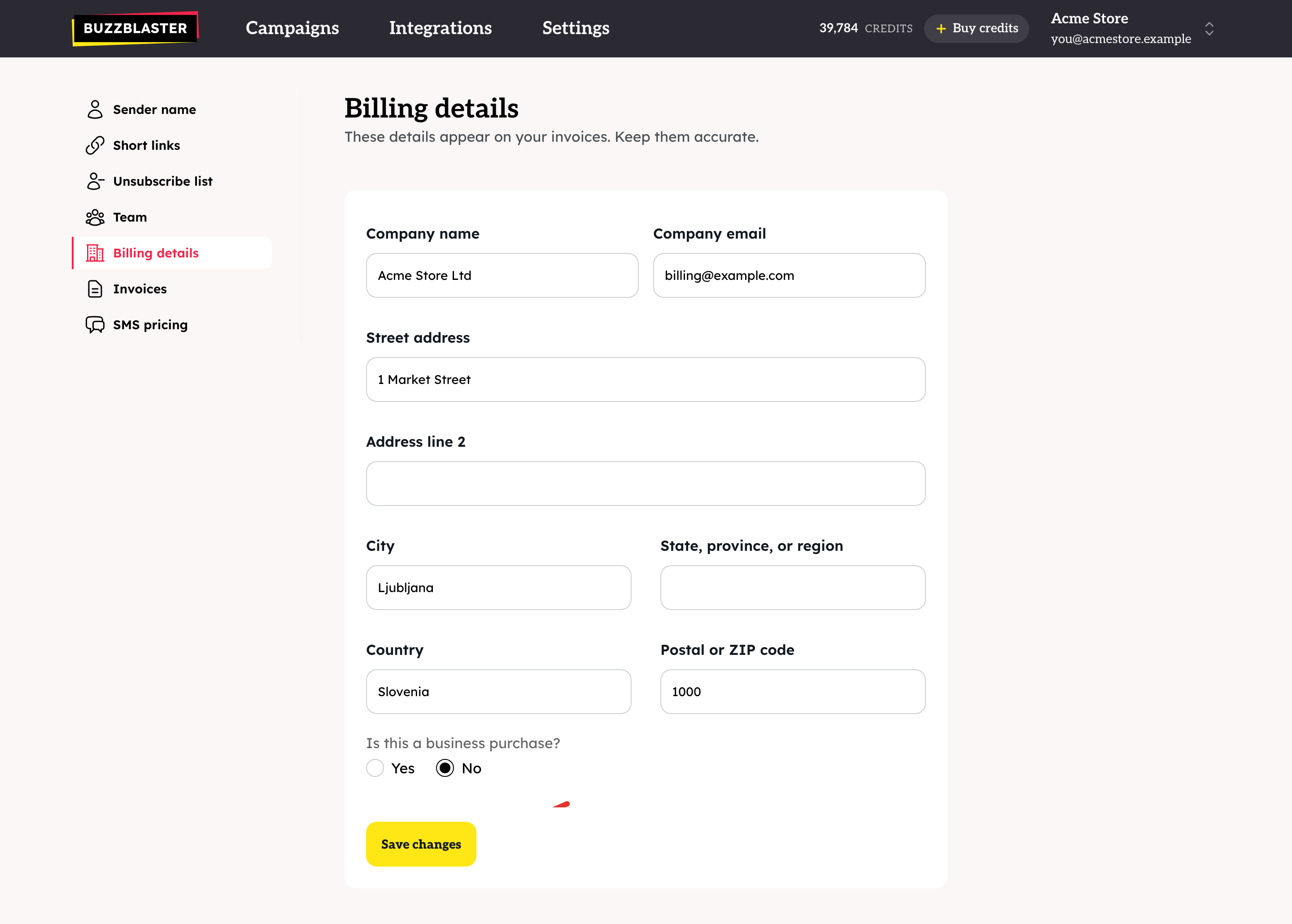Click the SMS pricing chat bubbles icon
This screenshot has height=924, width=1292.
(95, 324)
